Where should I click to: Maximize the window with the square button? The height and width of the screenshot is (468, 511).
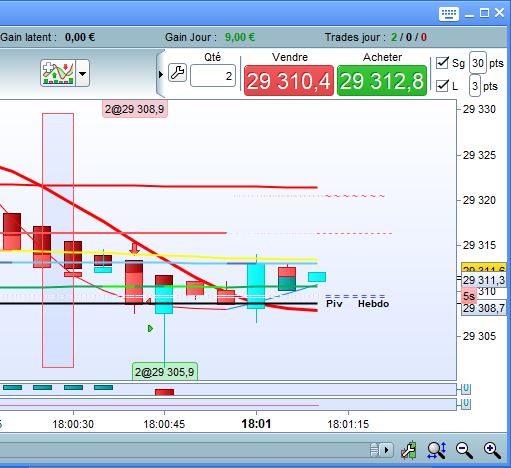click(484, 13)
